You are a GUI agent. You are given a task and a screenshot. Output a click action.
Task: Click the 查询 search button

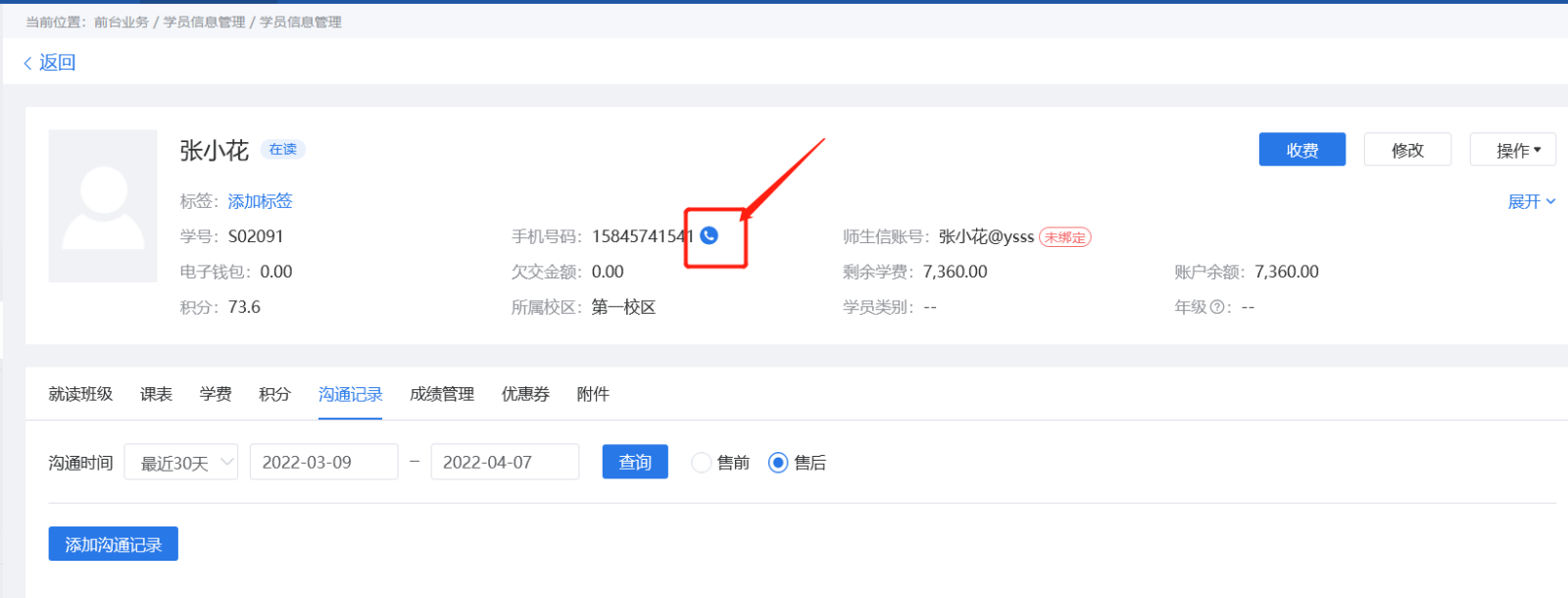point(635,462)
